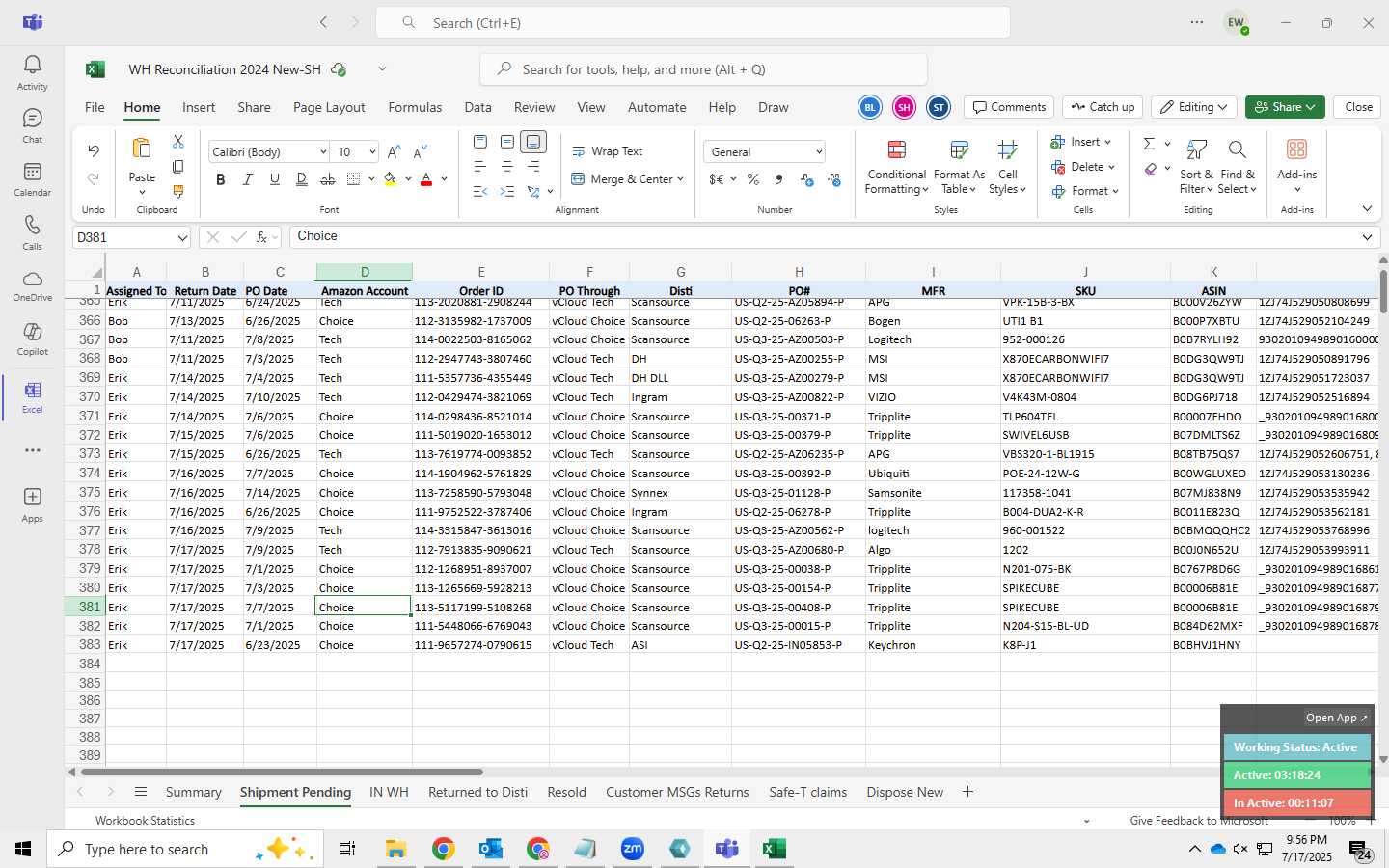Switch to the Returned to Disti sheet

tap(477, 792)
